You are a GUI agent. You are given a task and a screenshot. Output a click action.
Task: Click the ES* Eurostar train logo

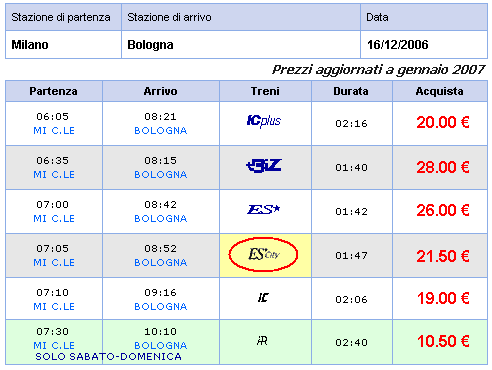(264, 210)
